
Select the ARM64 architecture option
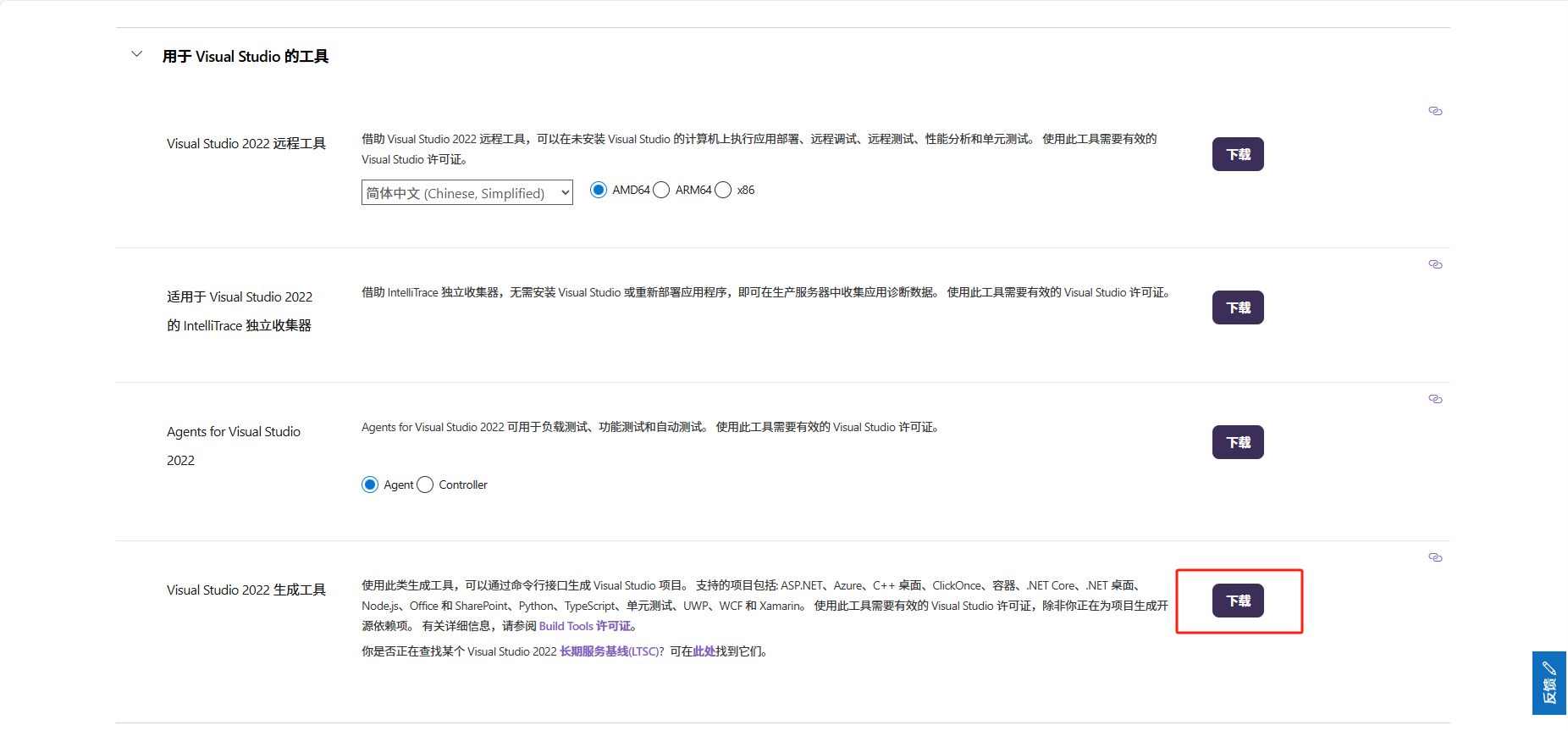(662, 190)
